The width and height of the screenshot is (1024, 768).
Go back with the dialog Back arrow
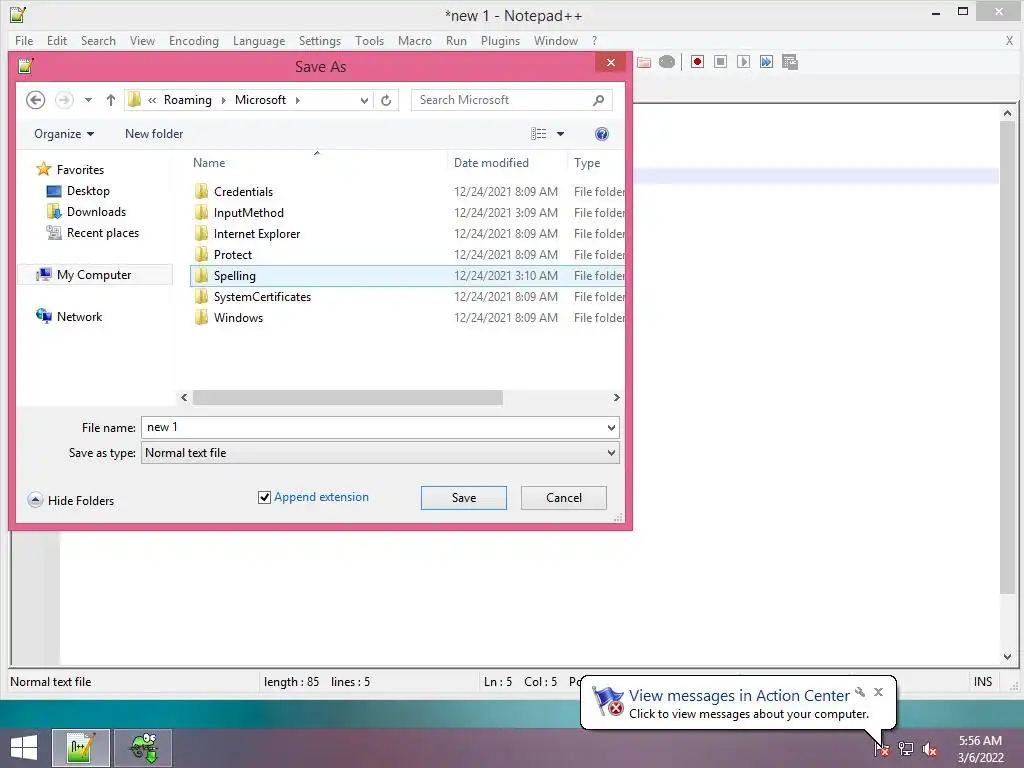click(x=35, y=100)
